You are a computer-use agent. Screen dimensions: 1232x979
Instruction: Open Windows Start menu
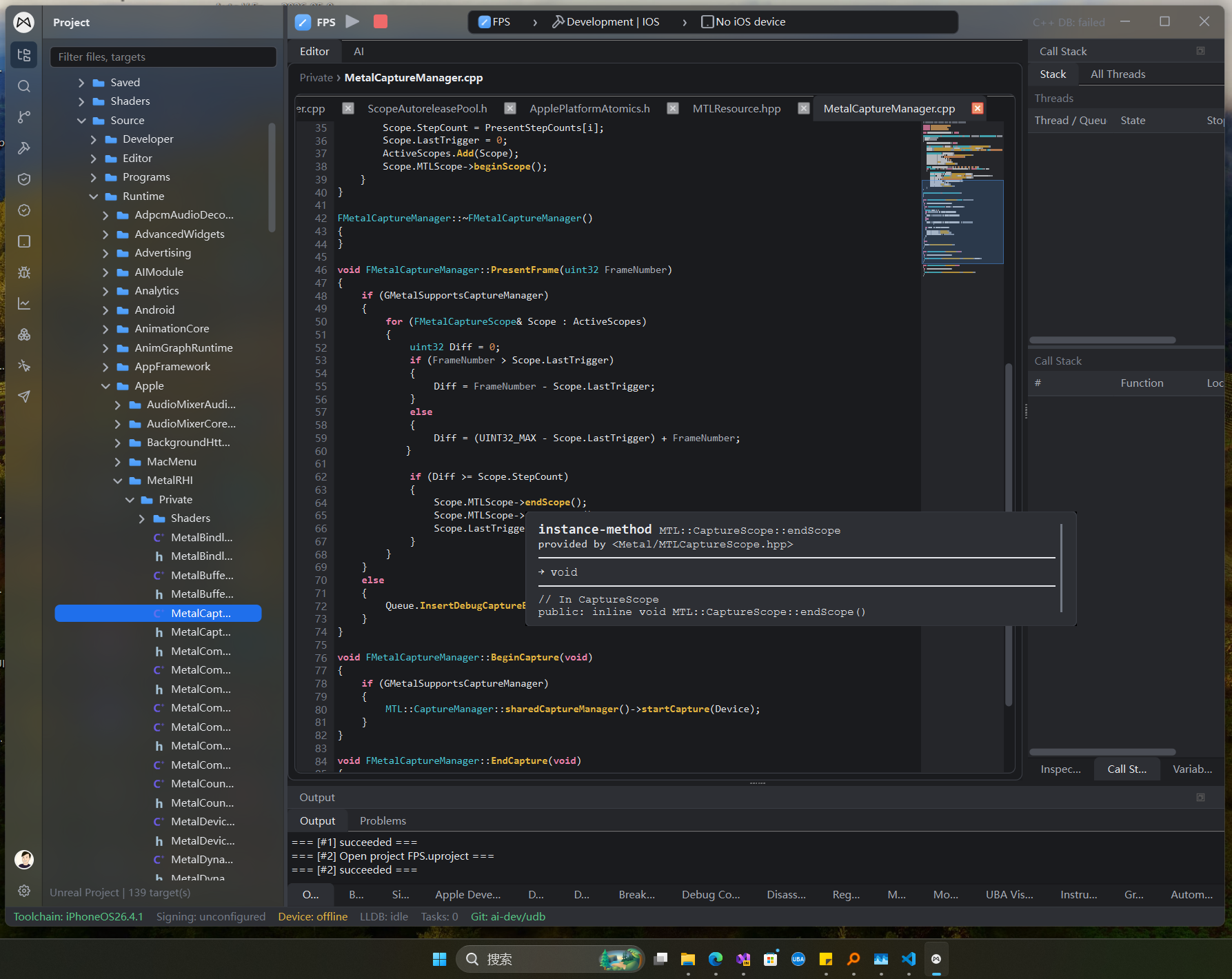click(440, 959)
